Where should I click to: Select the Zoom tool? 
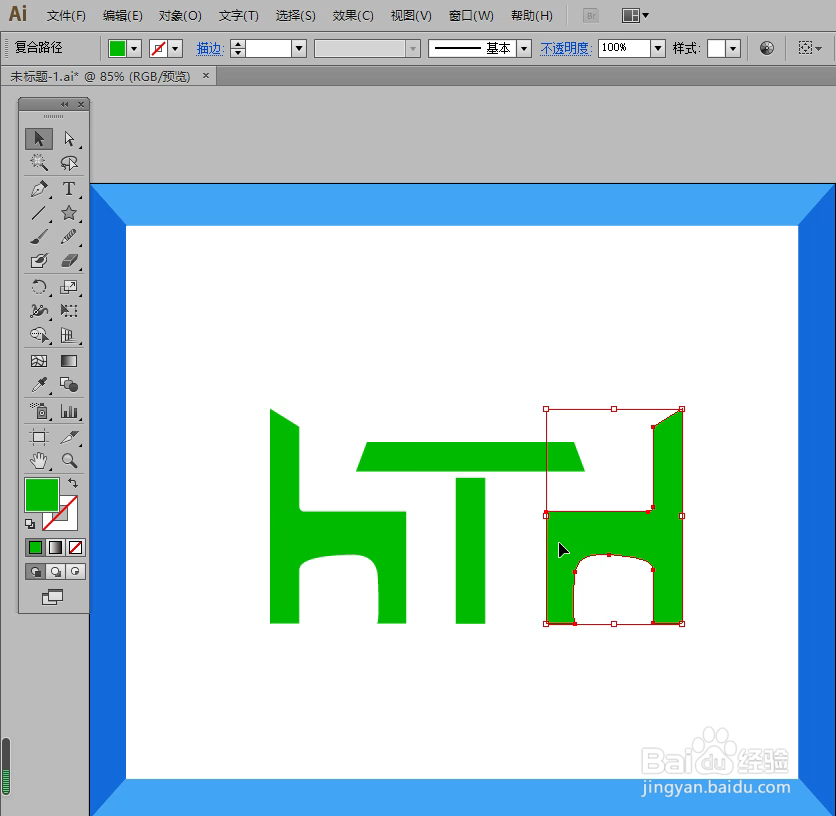pos(69,460)
